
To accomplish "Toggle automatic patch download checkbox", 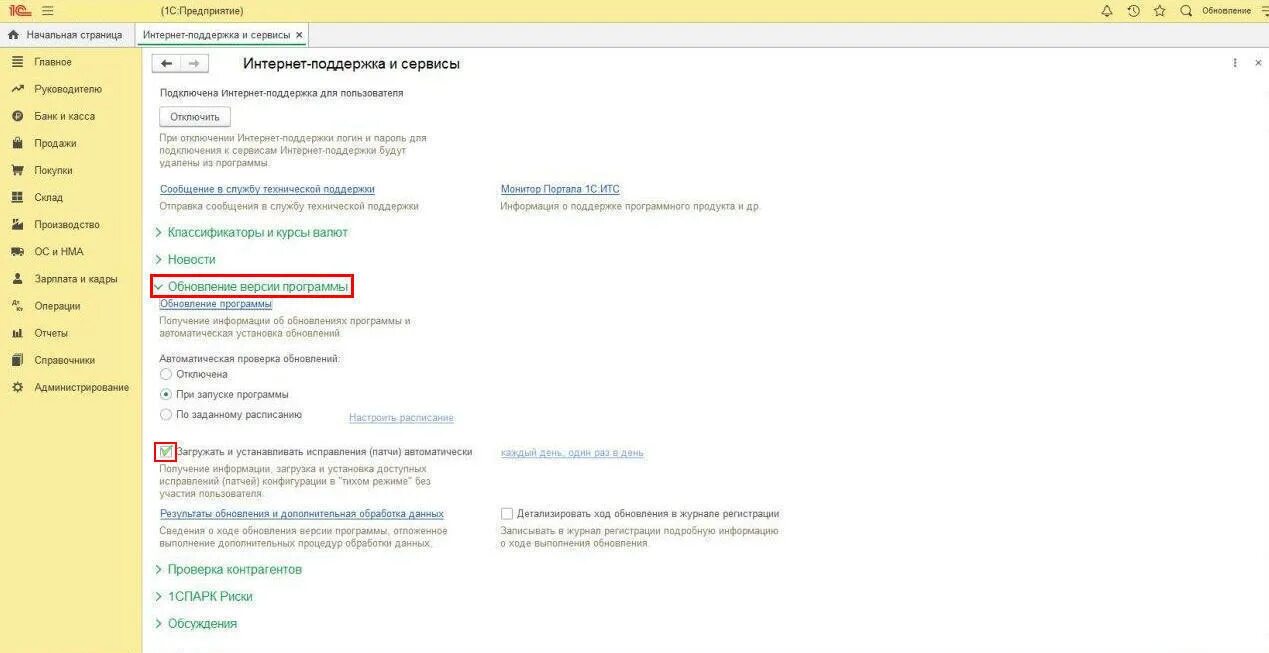I will pos(166,452).
